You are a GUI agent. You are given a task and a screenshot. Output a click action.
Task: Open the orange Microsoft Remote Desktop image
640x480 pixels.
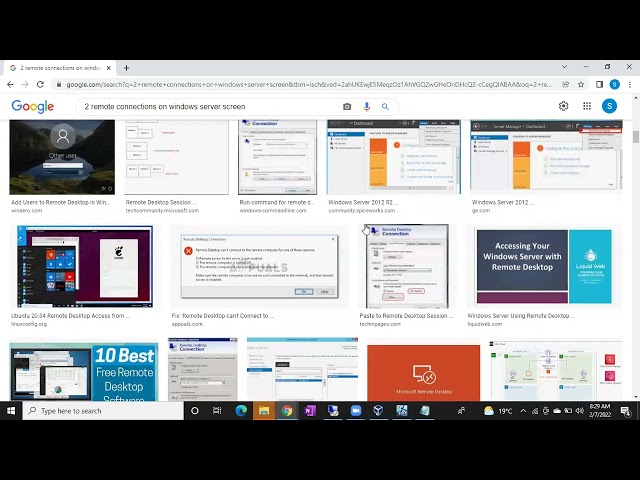coord(424,373)
